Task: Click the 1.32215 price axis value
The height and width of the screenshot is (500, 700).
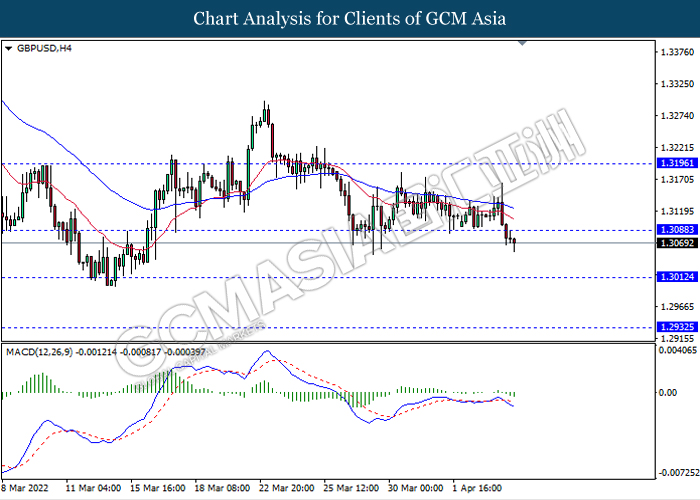Action: pyautogui.click(x=677, y=147)
